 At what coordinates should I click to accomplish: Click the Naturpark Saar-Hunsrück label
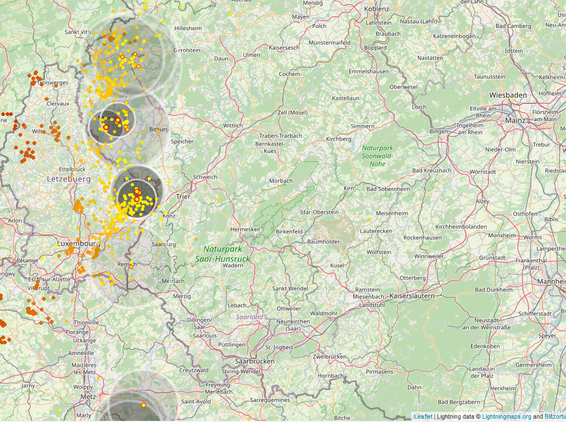point(223,254)
